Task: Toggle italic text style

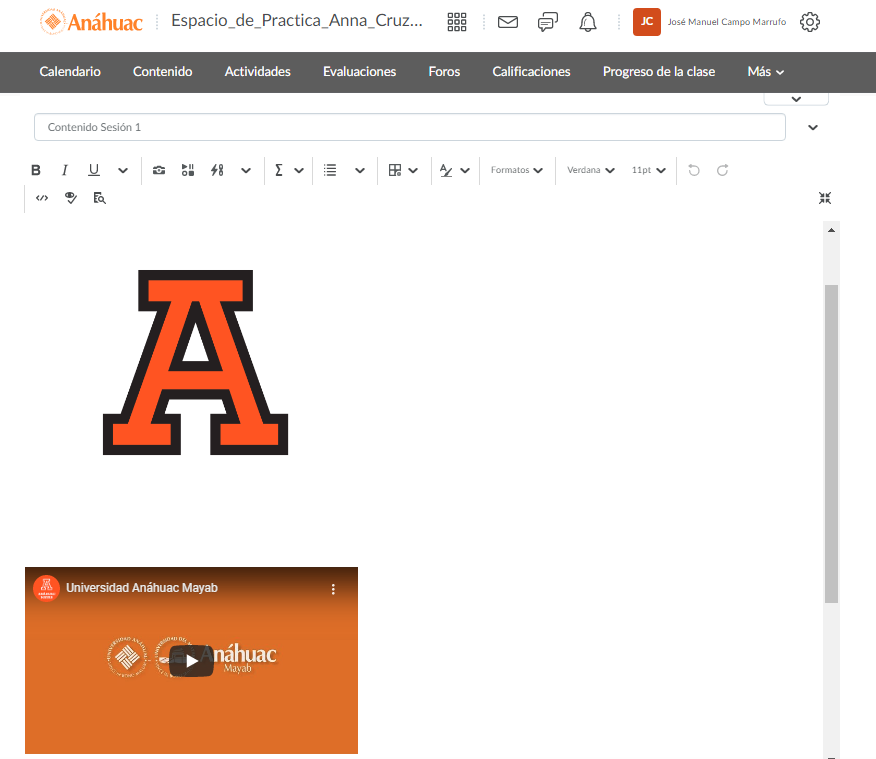Action: (x=65, y=170)
